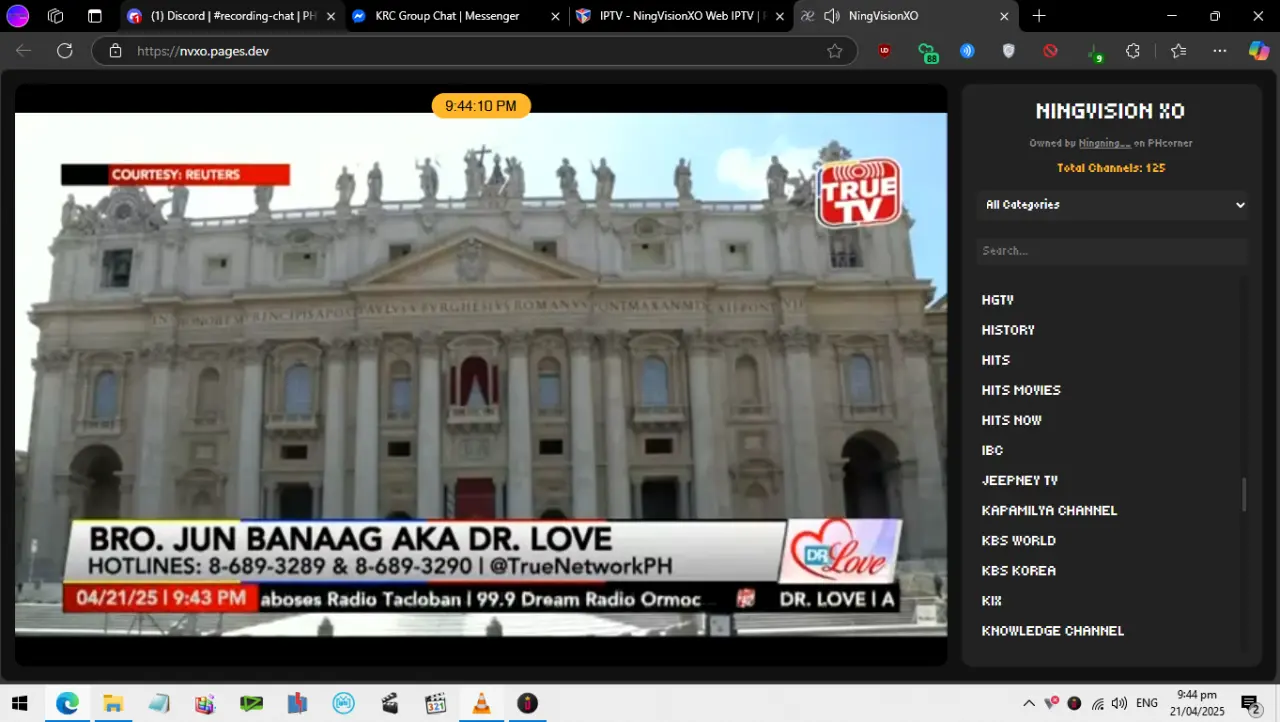Select KAPAMILYA CHANNEL from the list
Viewport: 1280px width, 722px height.
click(1049, 510)
